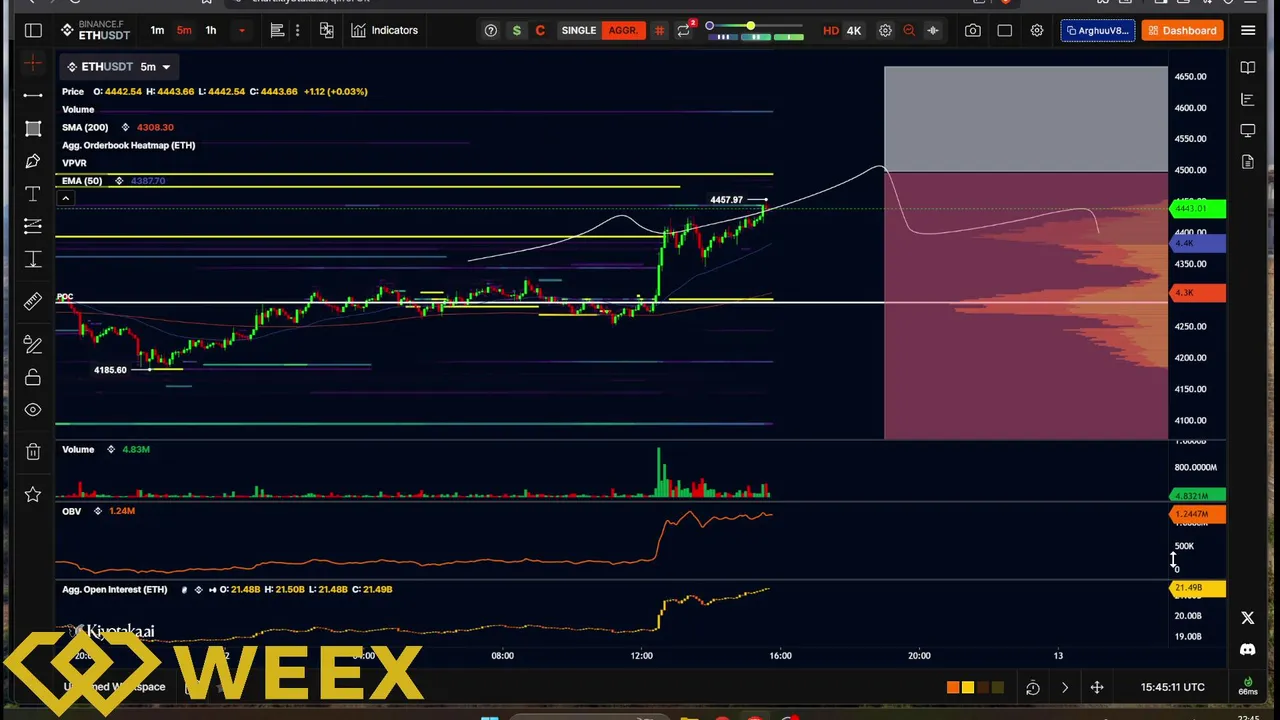Click the EMA (50) indicator label
The image size is (1280, 720).
[82, 181]
